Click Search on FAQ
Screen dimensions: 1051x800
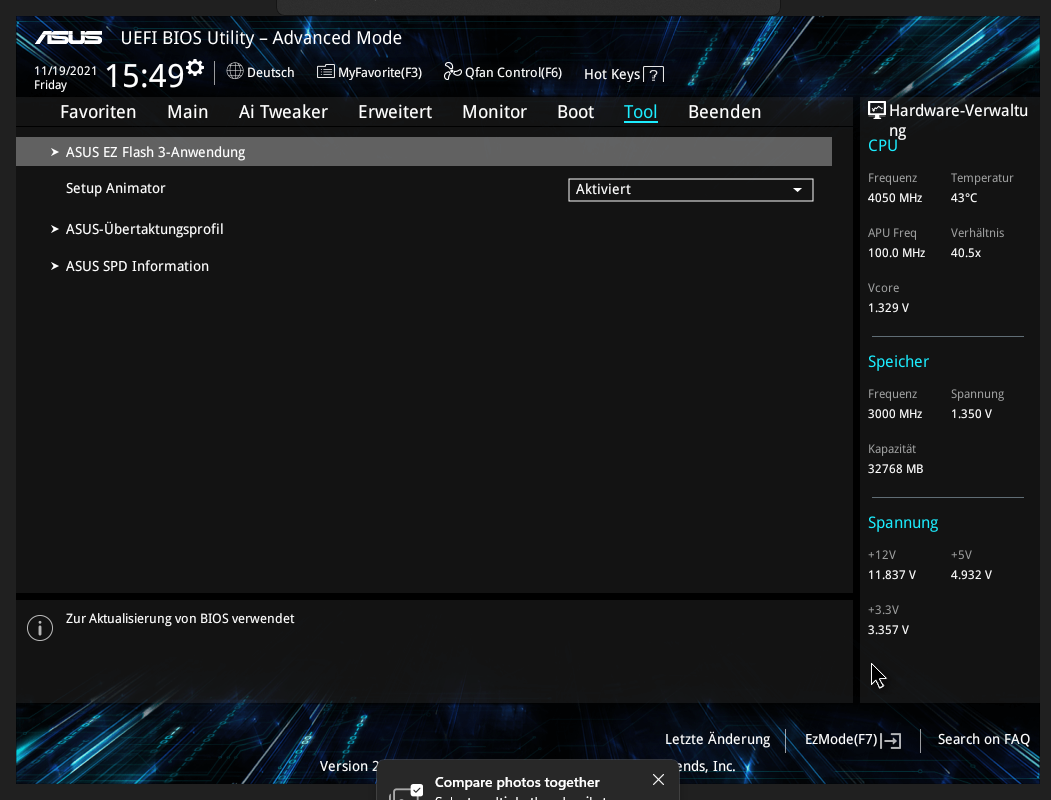[983, 739]
